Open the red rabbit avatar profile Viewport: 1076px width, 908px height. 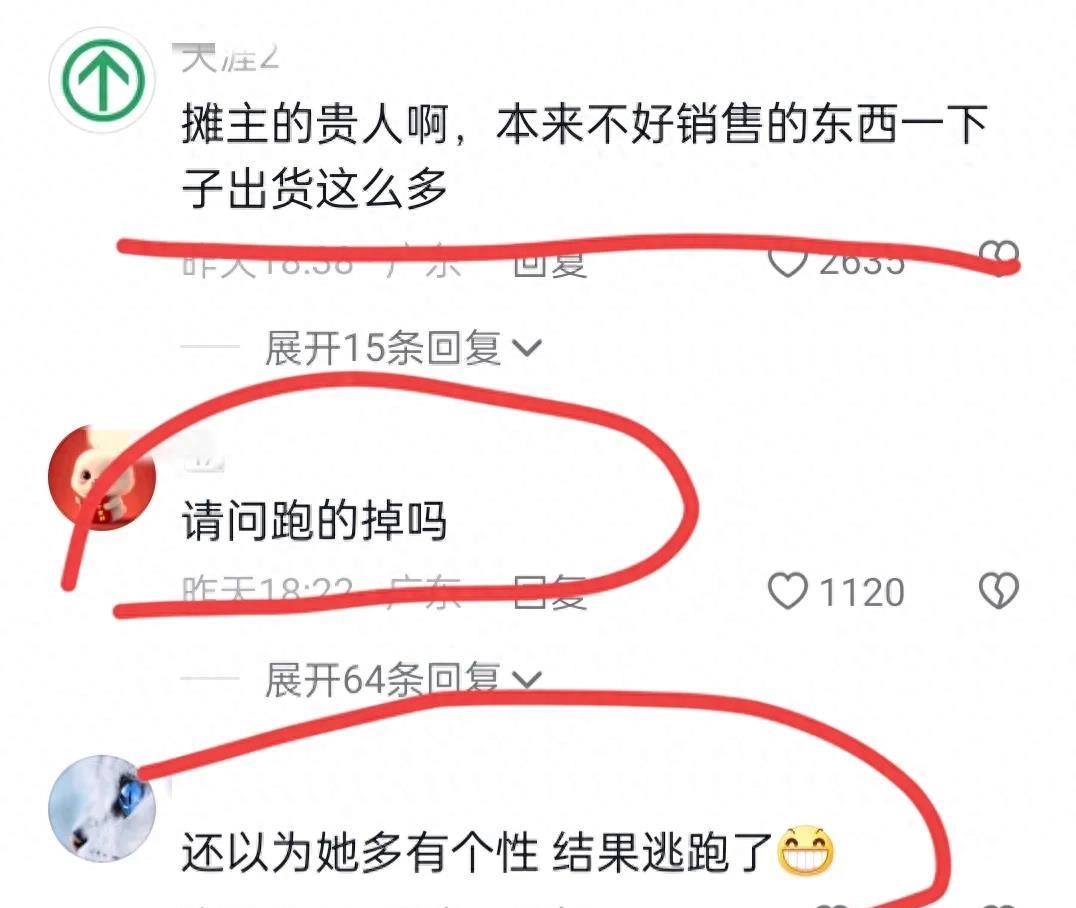pos(102,478)
